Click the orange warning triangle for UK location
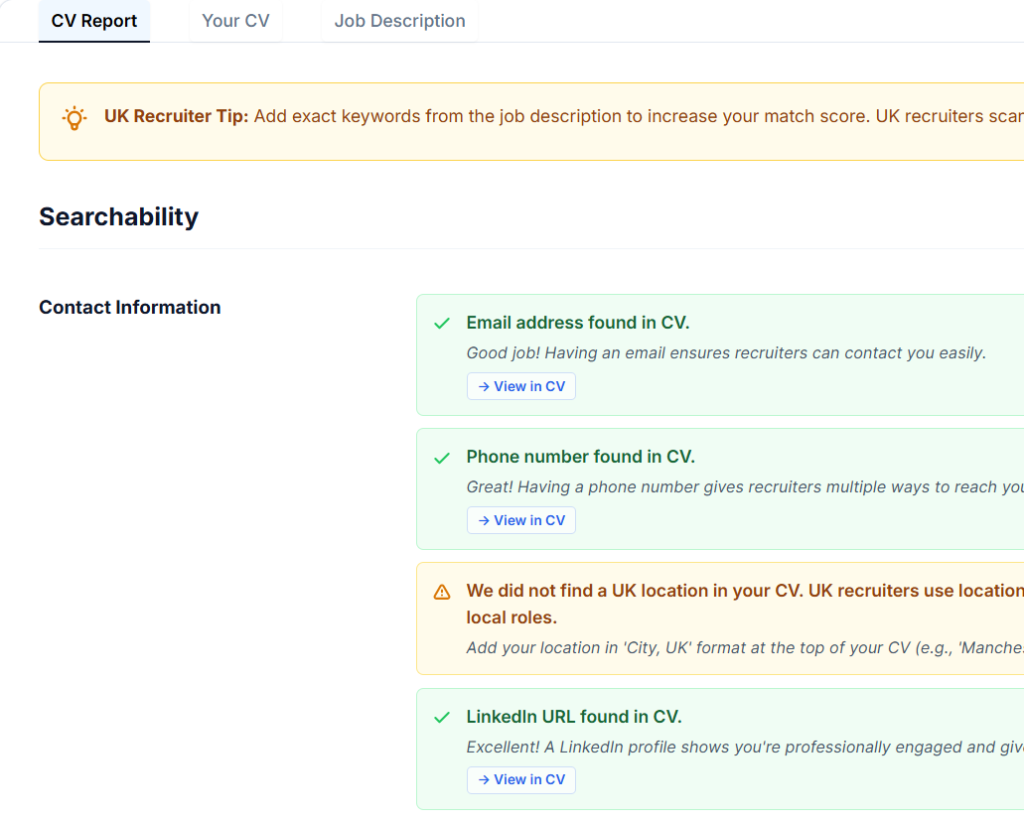Viewport: 1024px width, 821px height. click(441, 592)
